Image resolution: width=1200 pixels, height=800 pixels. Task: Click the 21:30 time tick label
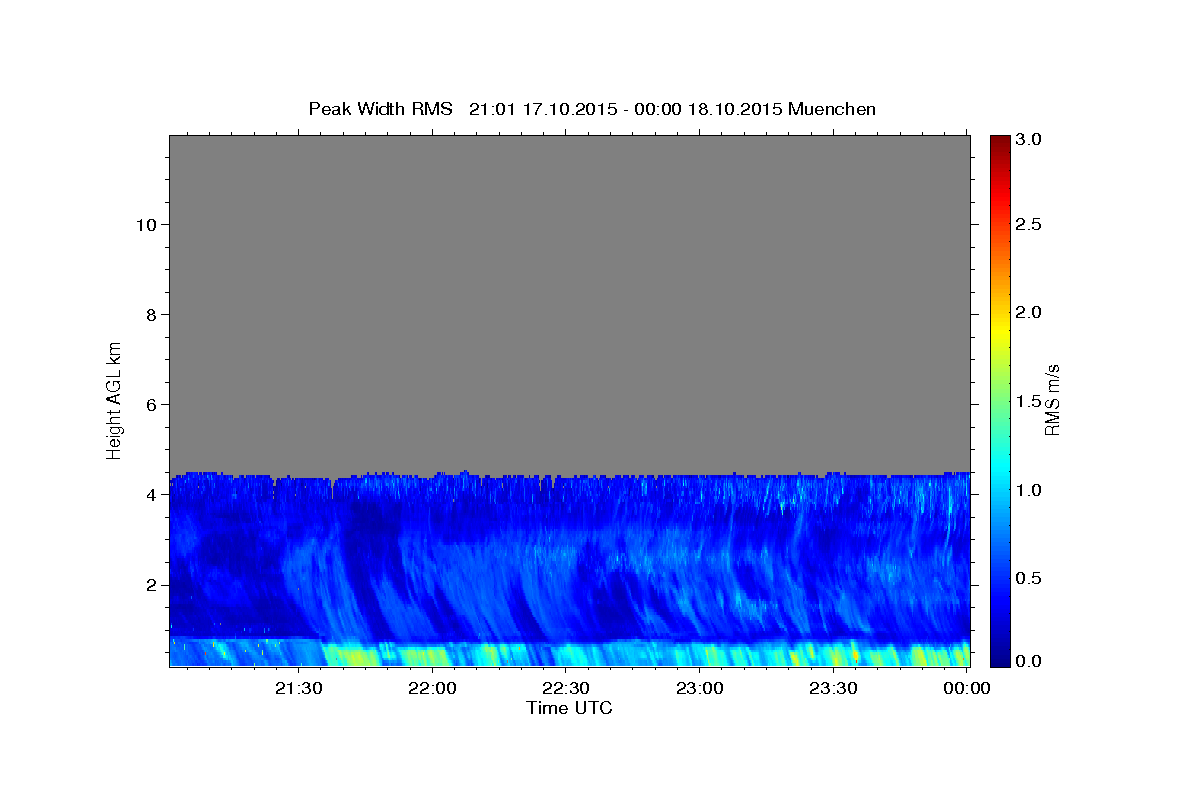[299, 688]
